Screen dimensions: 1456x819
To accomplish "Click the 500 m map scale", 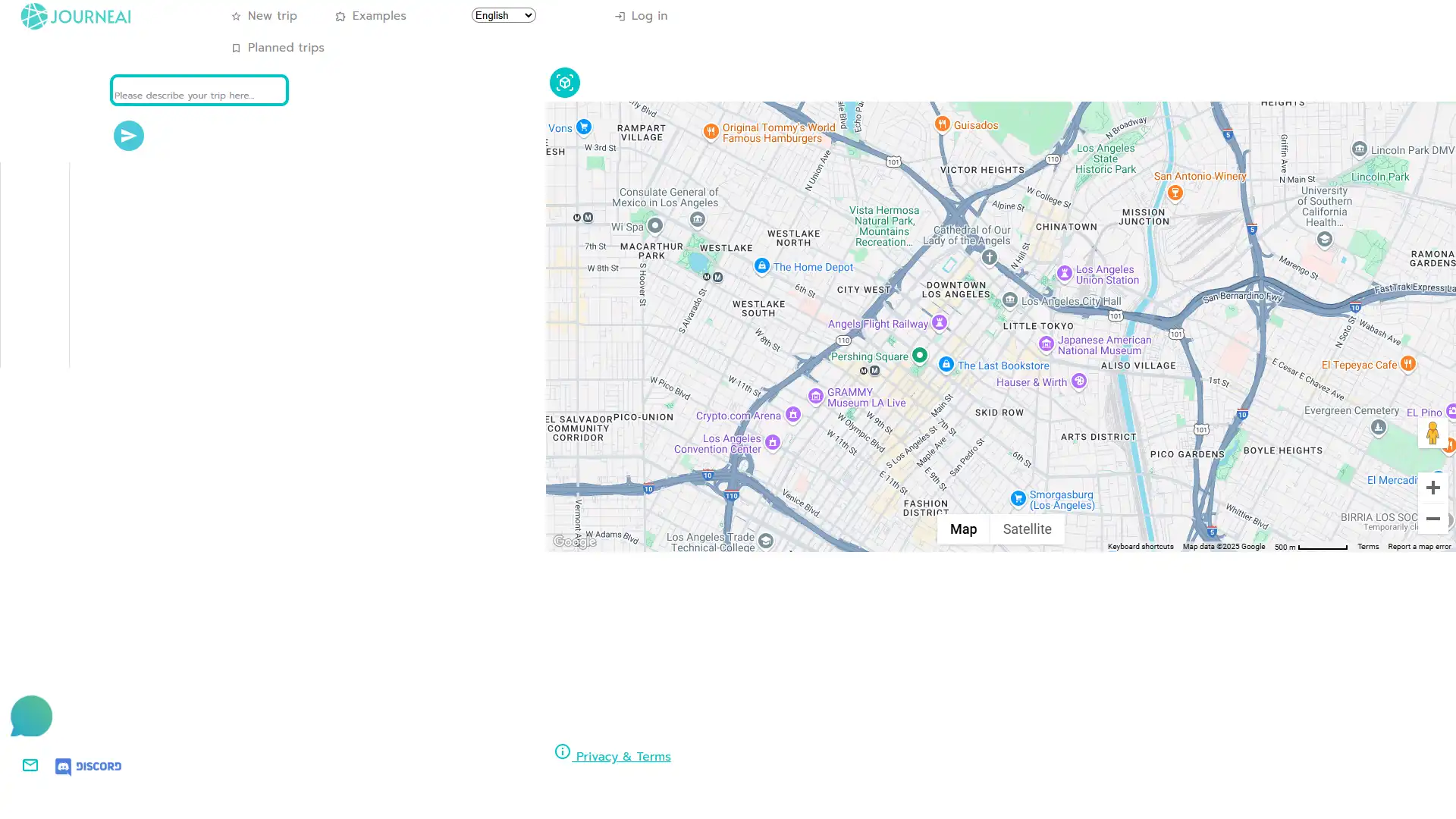I will 1311,547.
